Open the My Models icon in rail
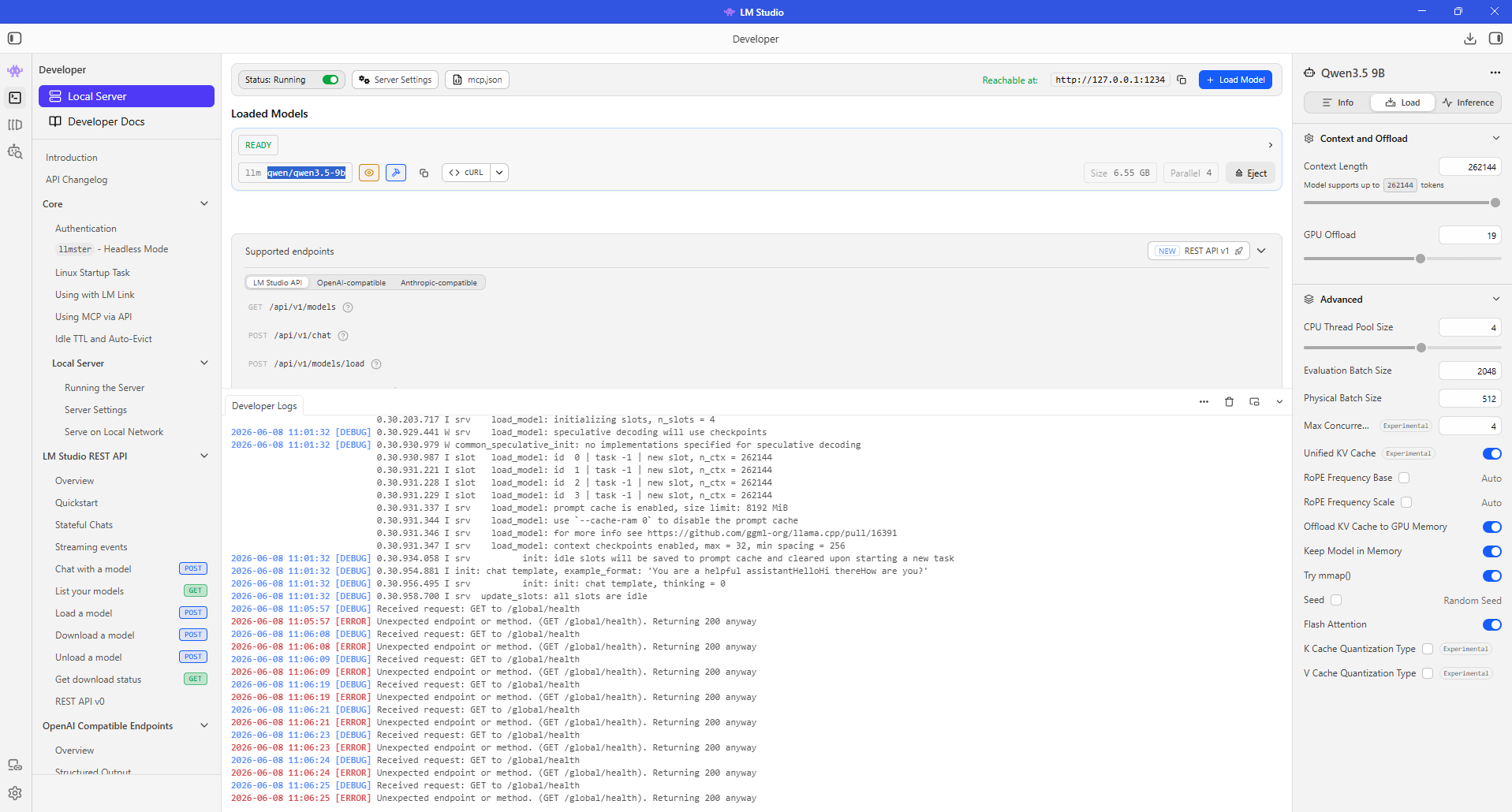Screen dimensions: 1512x812 pyautogui.click(x=15, y=125)
